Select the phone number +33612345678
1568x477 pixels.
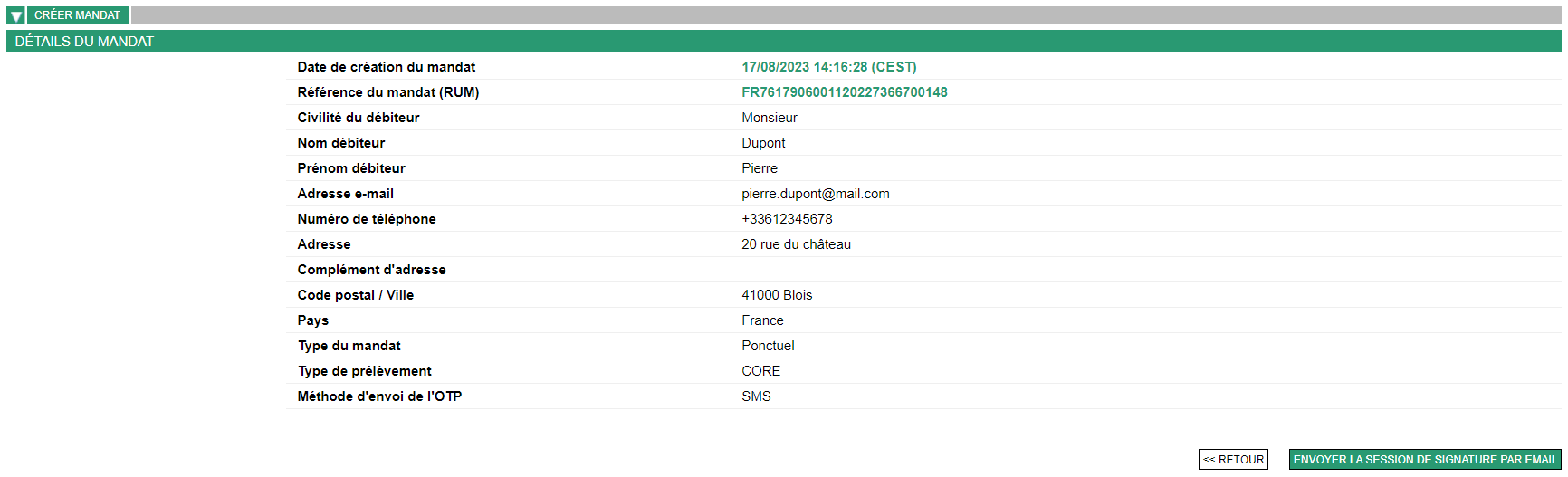click(787, 219)
